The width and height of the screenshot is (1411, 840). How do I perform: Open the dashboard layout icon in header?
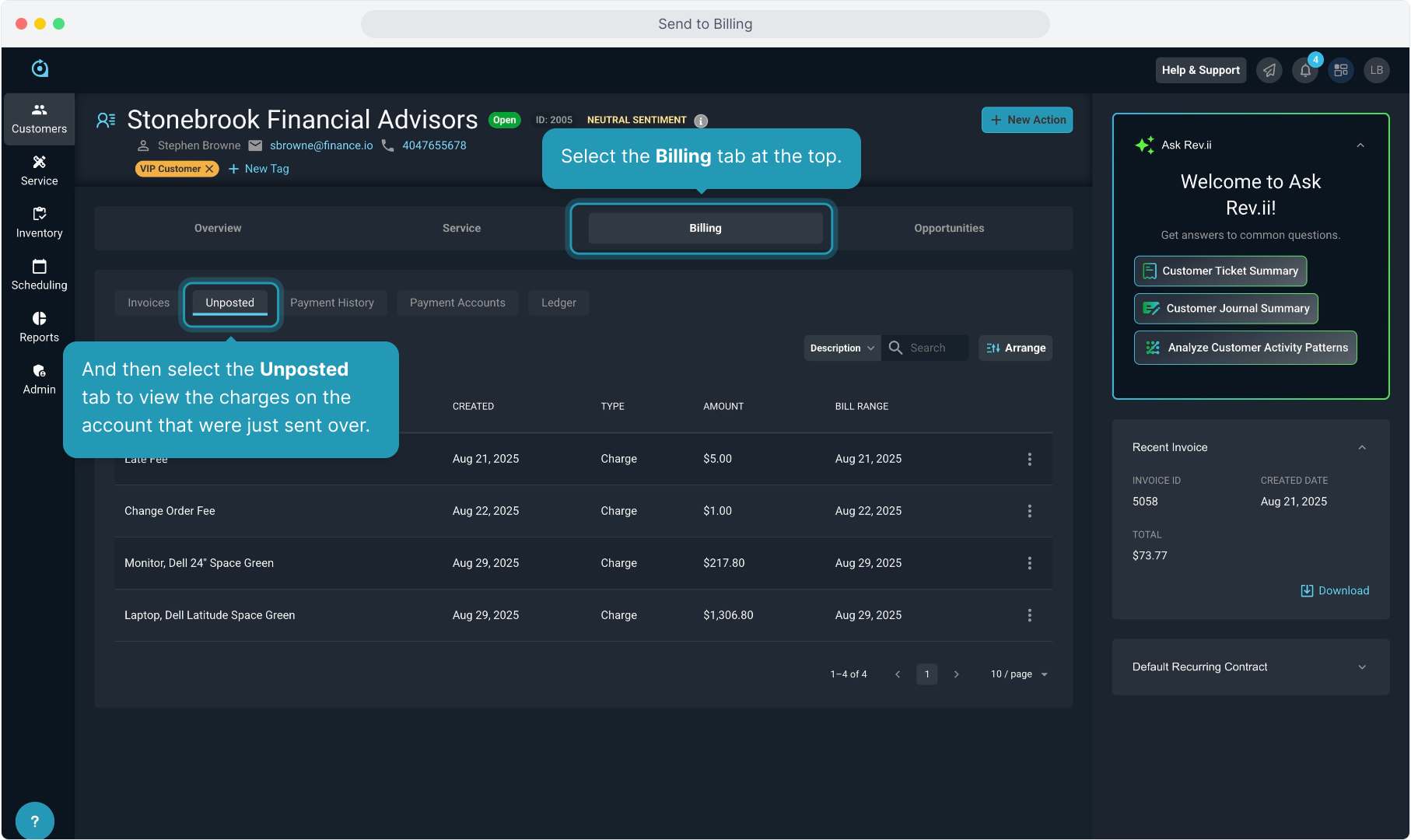[x=1341, y=70]
